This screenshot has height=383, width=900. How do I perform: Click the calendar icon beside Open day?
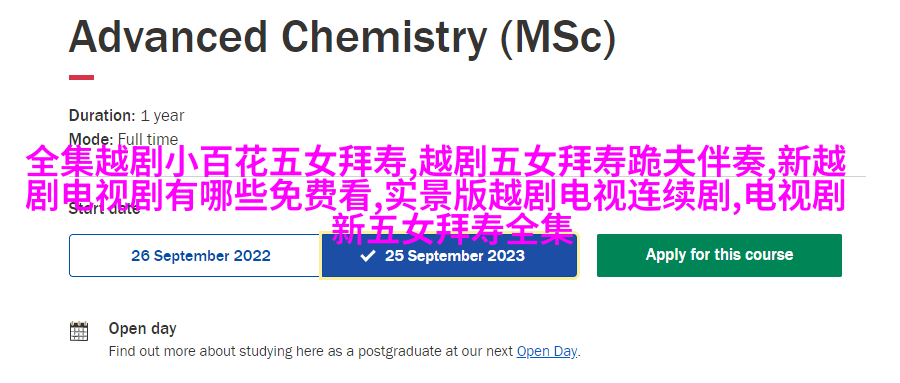(x=79, y=331)
